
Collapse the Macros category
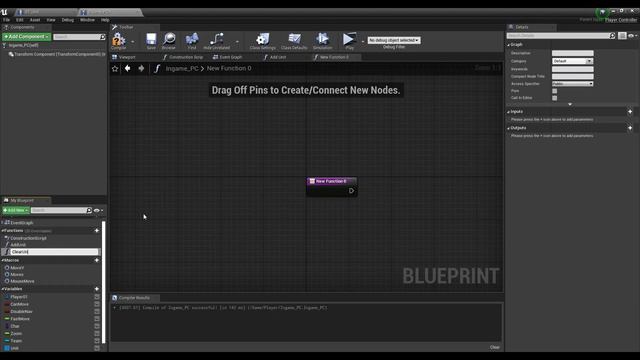click(2, 260)
